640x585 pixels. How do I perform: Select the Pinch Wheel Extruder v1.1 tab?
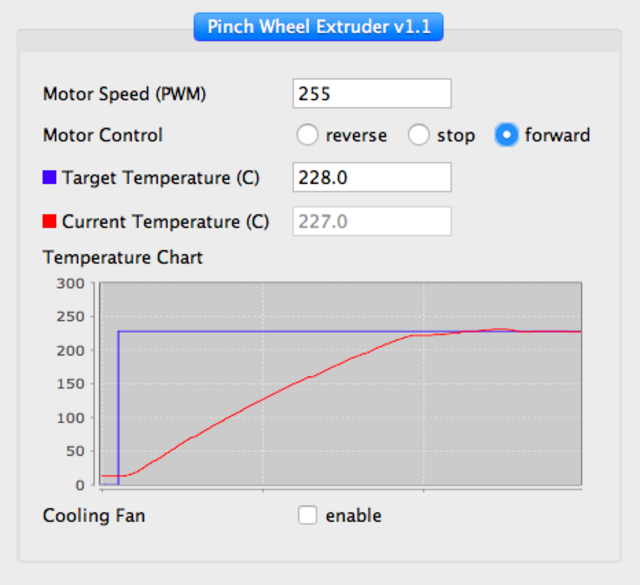click(x=318, y=27)
